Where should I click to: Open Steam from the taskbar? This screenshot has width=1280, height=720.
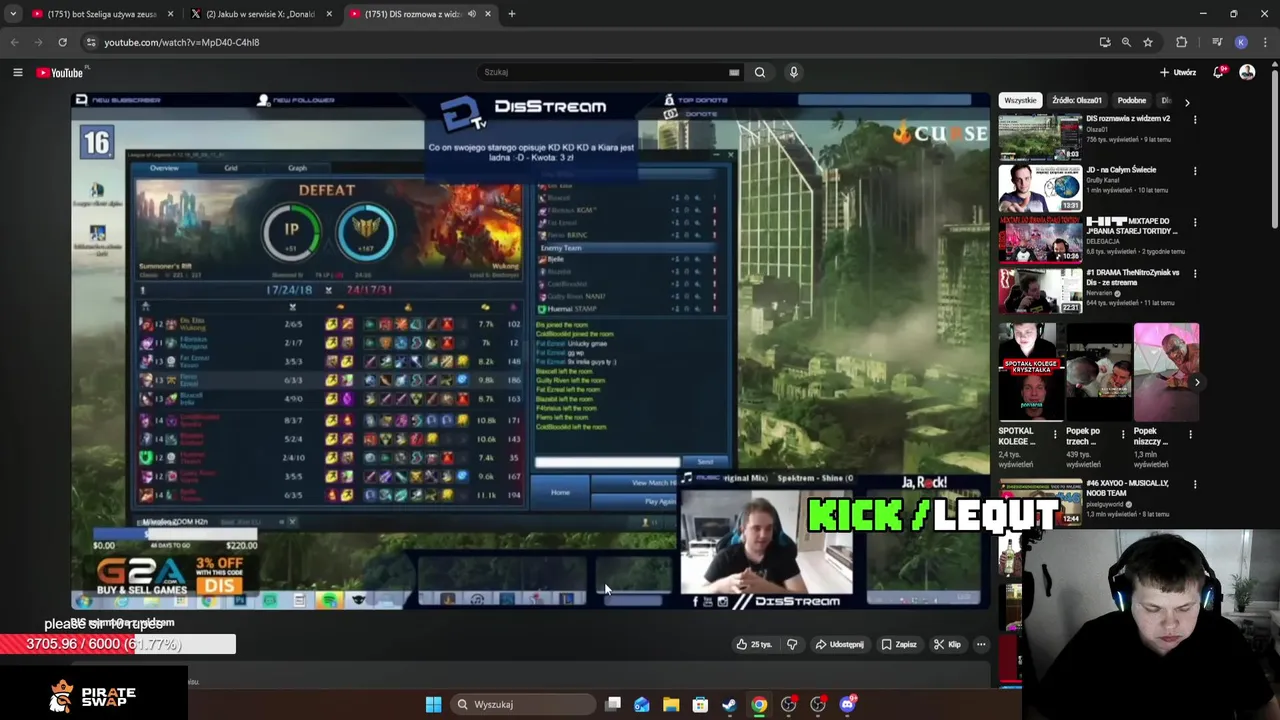[x=729, y=704]
